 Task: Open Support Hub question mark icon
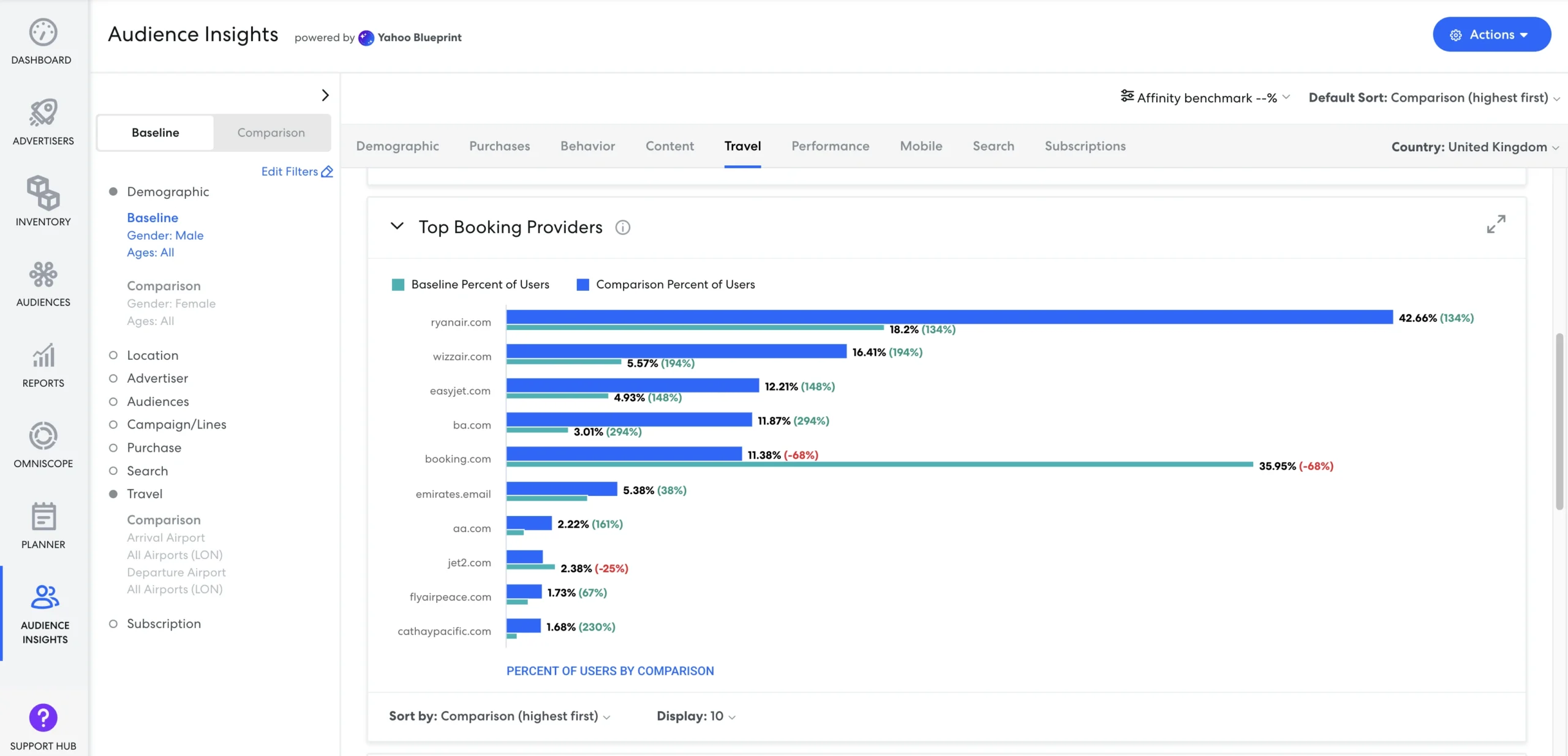pyautogui.click(x=43, y=717)
